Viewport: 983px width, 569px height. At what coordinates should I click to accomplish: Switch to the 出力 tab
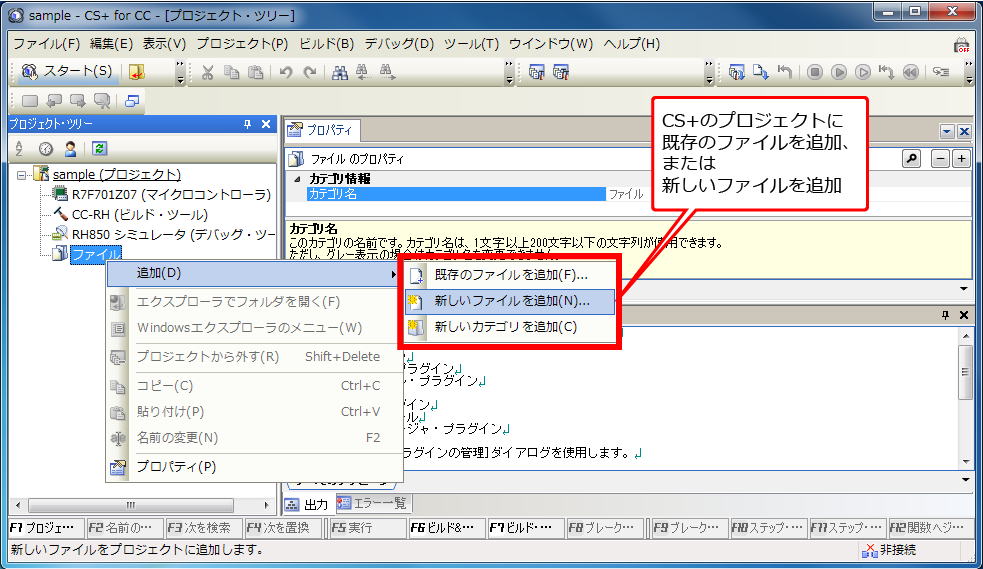[307, 504]
